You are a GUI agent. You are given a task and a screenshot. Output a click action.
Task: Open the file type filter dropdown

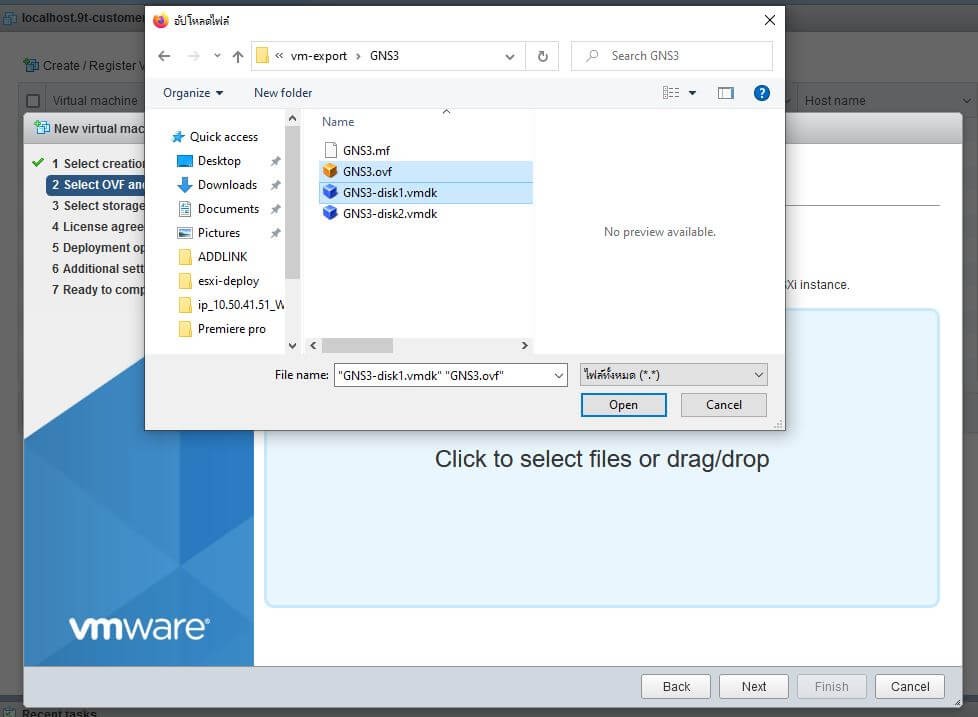[x=674, y=375]
